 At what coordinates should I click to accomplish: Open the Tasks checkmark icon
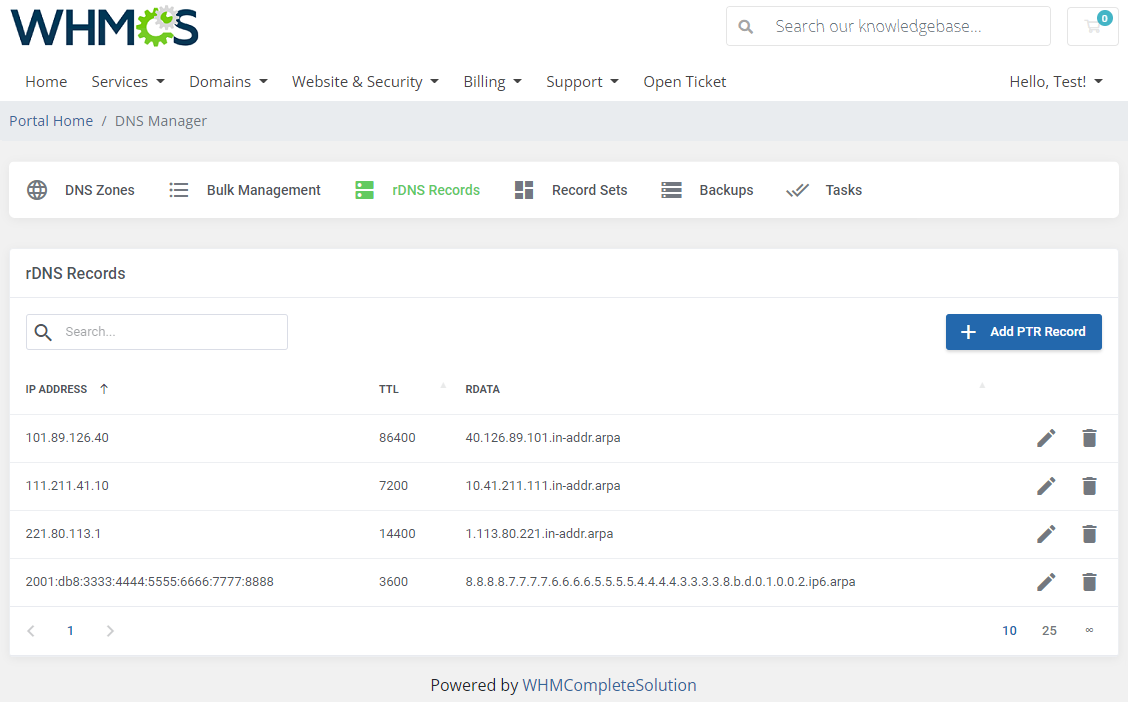pos(798,190)
